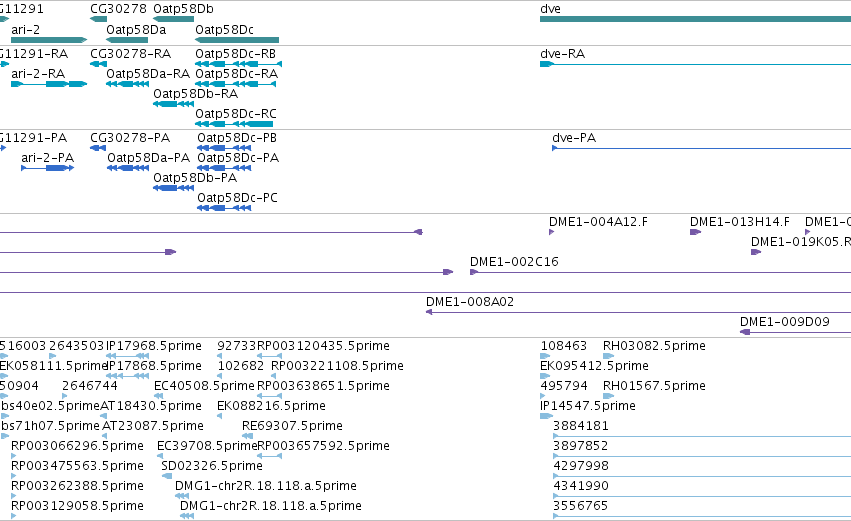Open the 4297998 EST label
The image size is (851, 521).
coord(581,466)
